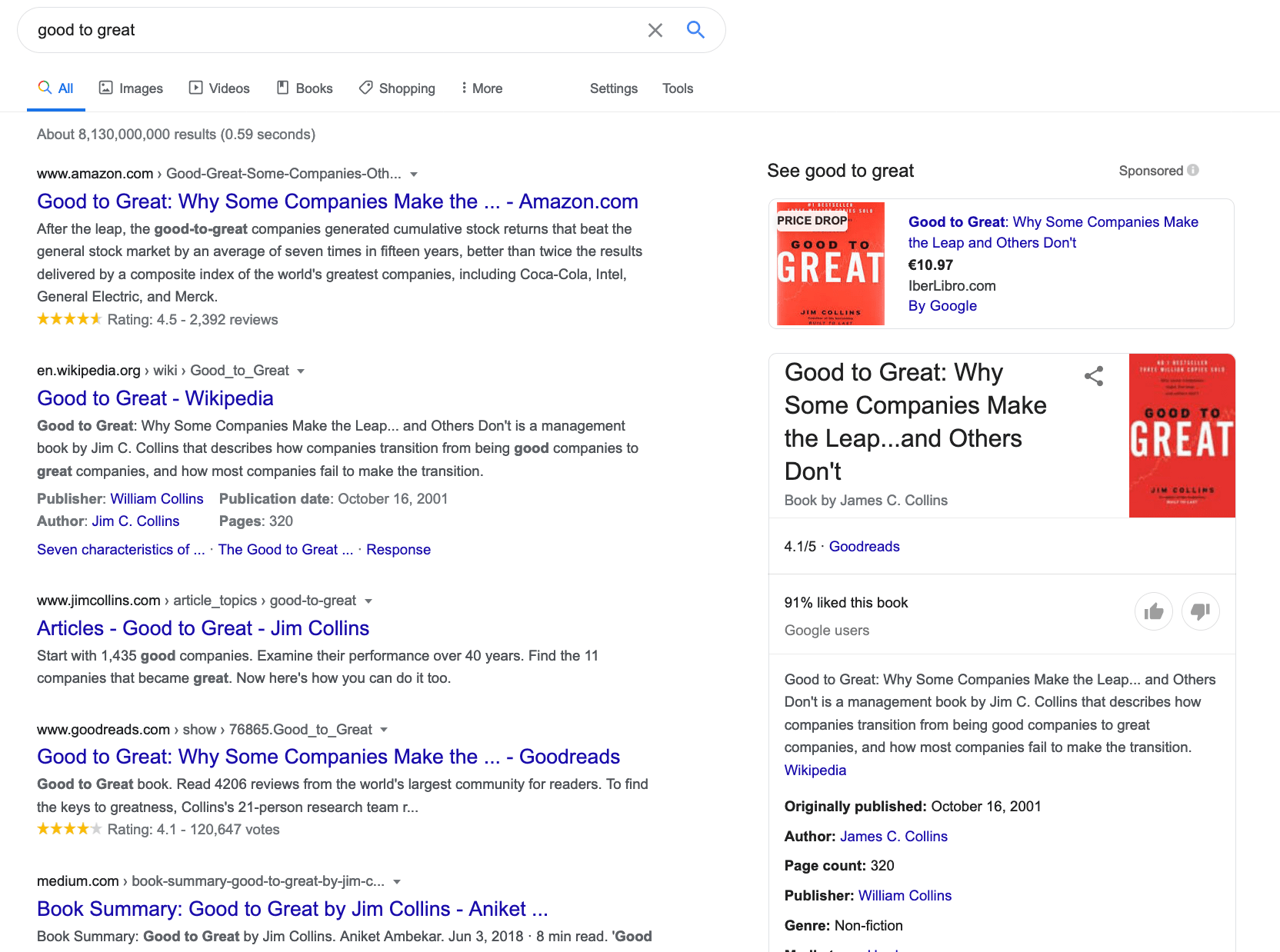Open the Videos tab
The width and height of the screenshot is (1280, 952).
pos(219,88)
